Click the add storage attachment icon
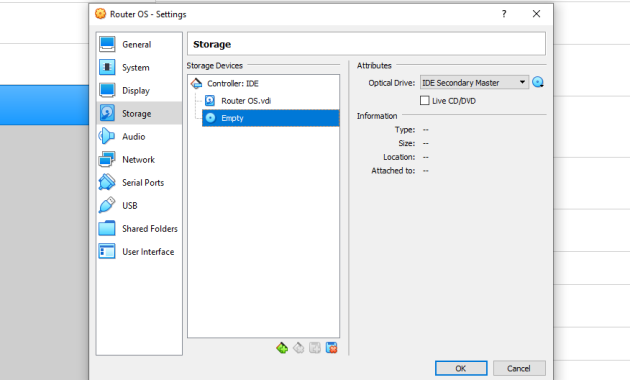Screen dimensions: 630x380 [315, 348]
